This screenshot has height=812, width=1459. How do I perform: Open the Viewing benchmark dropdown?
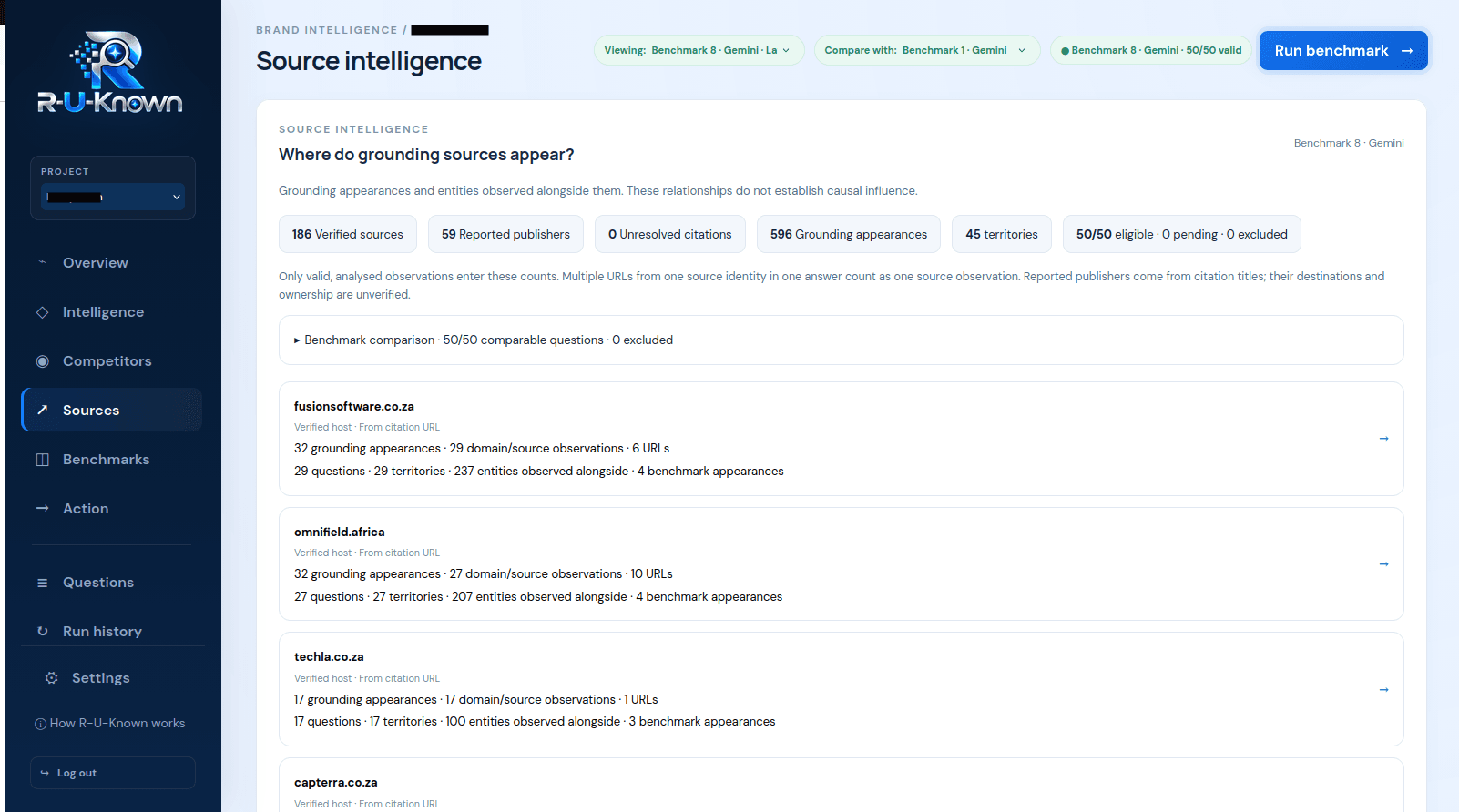pyautogui.click(x=699, y=50)
